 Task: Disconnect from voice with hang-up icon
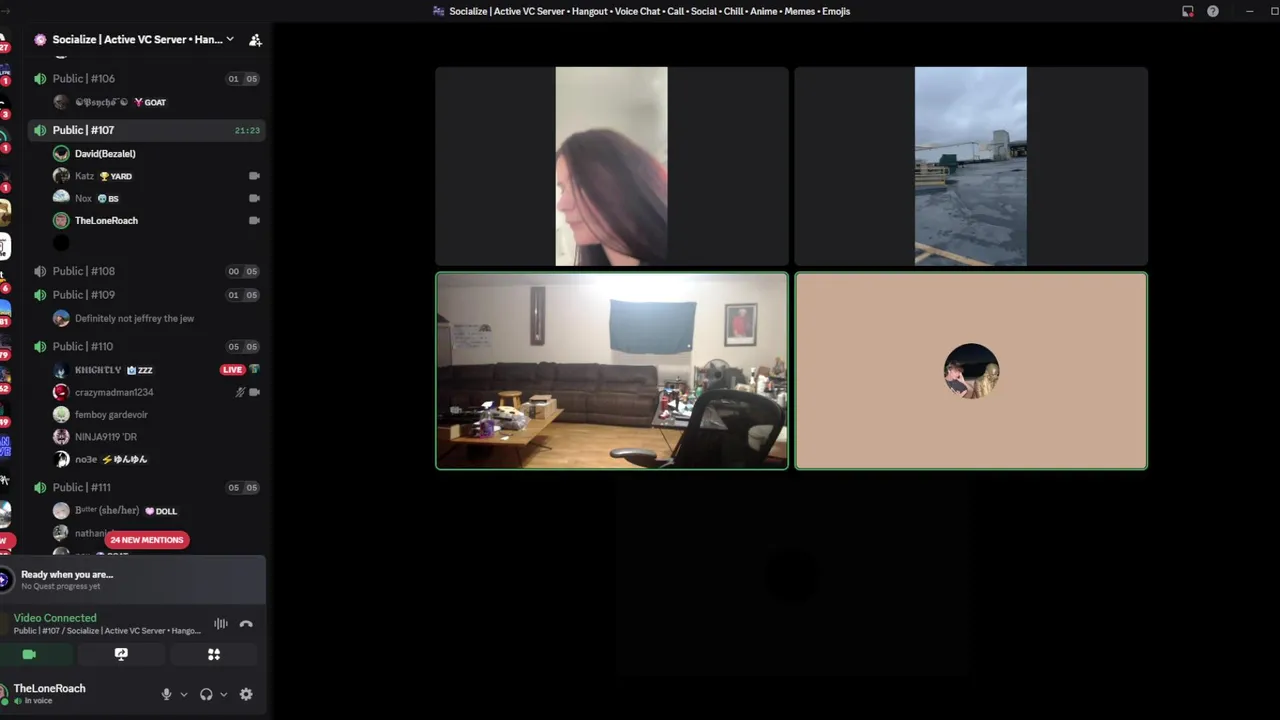click(246, 624)
